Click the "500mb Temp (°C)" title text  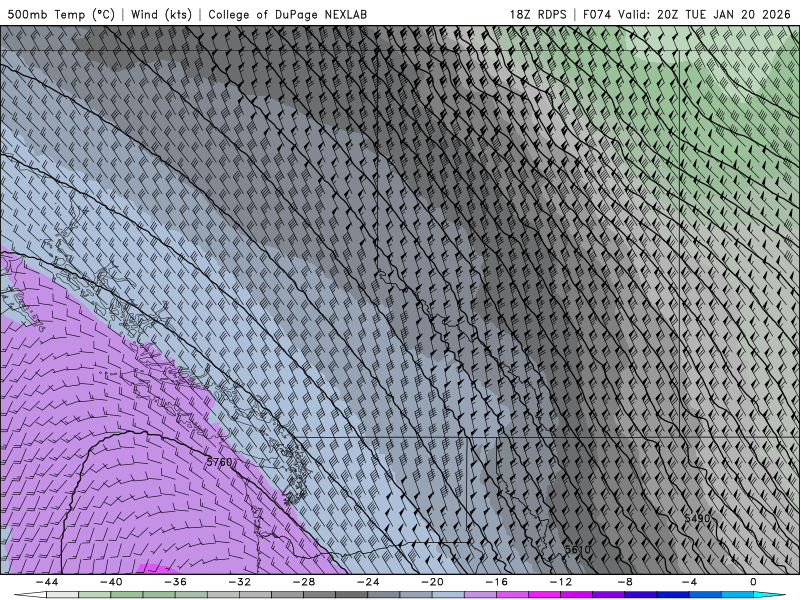[61, 14]
